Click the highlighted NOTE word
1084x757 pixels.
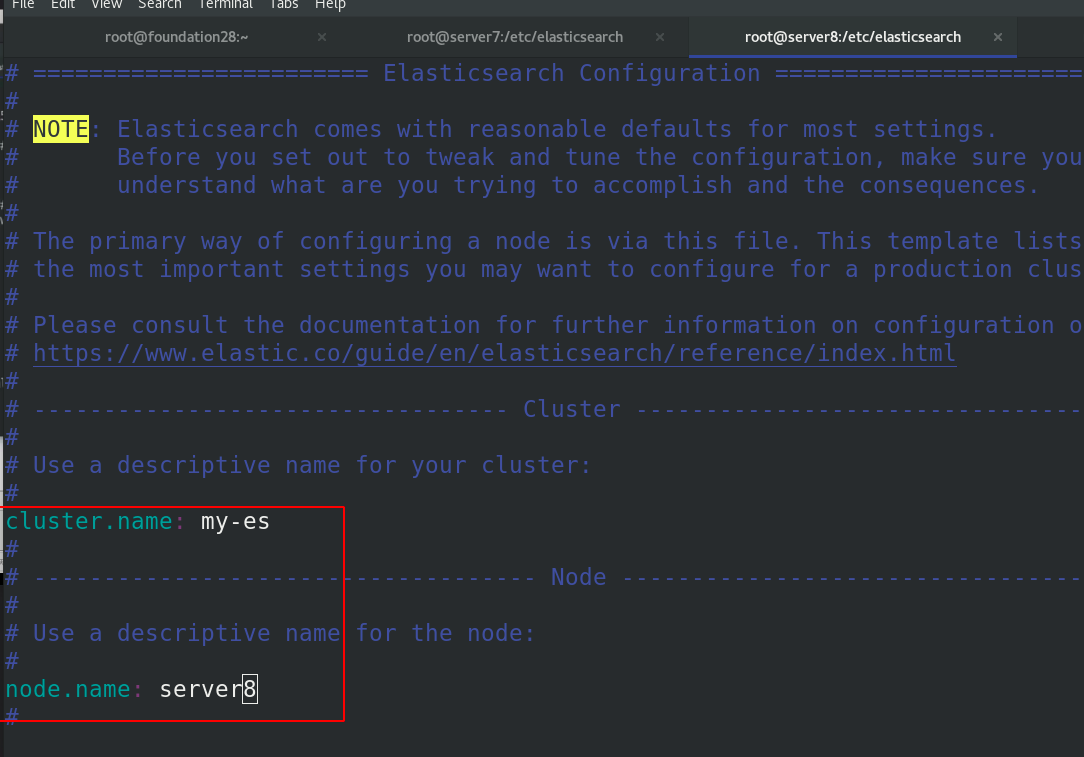[61, 129]
